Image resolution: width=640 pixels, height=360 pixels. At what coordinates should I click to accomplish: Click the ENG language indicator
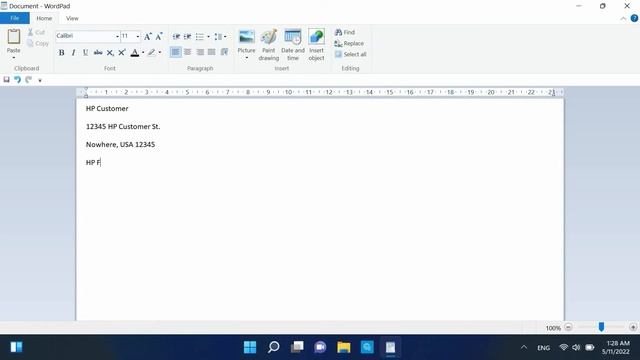click(x=543, y=348)
